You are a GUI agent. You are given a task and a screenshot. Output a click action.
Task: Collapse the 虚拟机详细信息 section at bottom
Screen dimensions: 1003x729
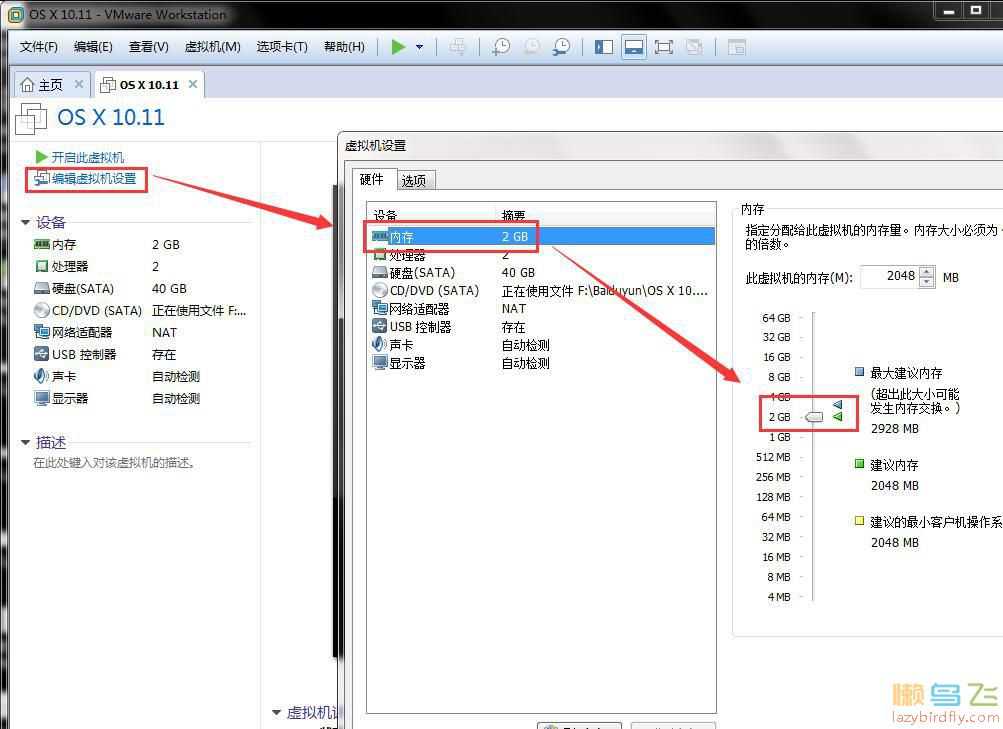click(x=276, y=712)
